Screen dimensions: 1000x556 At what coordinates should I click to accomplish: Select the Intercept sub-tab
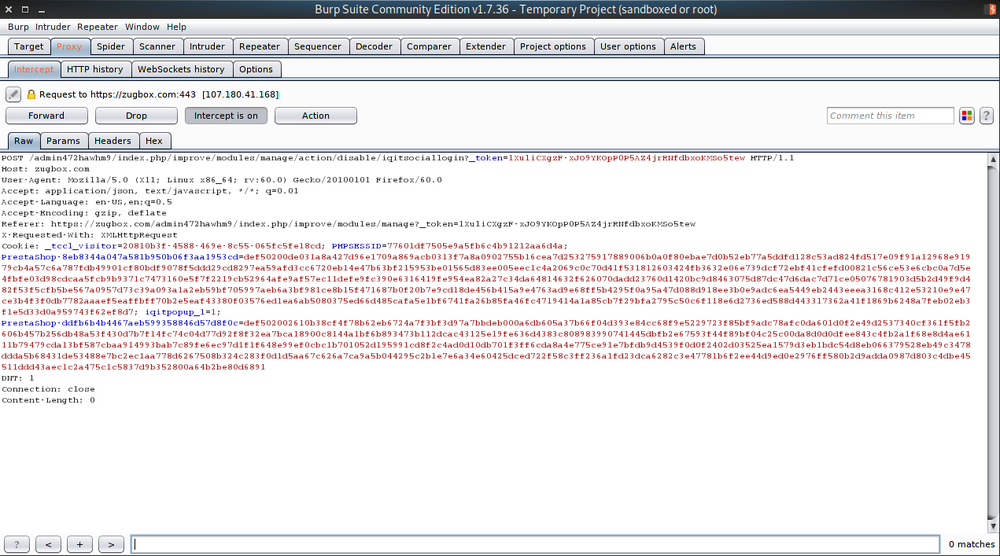tap(34, 70)
